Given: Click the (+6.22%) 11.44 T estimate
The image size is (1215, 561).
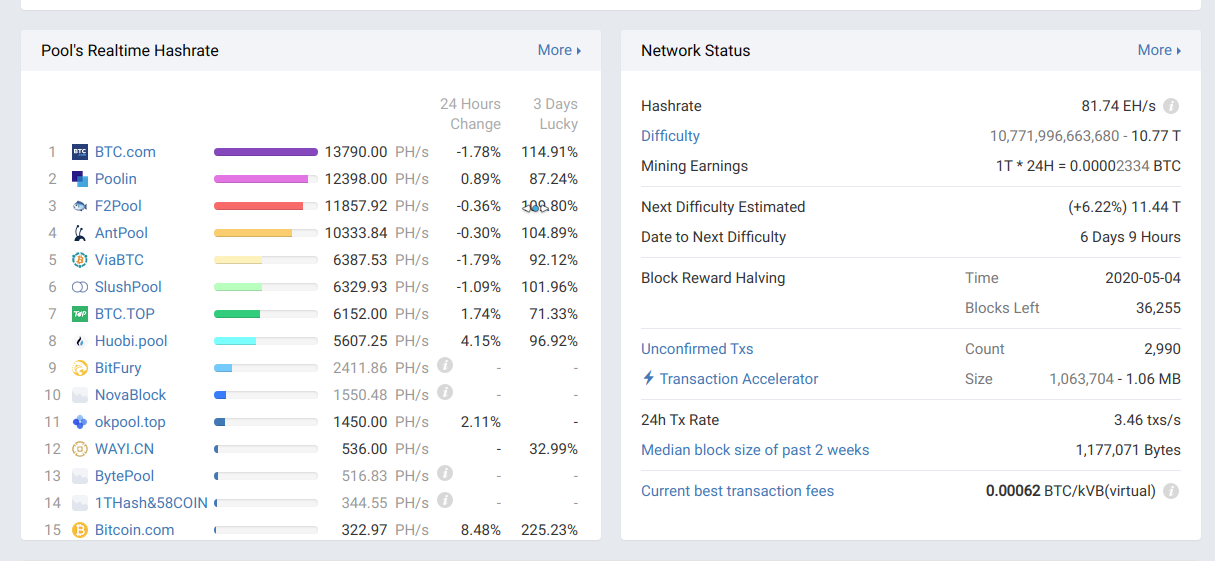Looking at the screenshot, I should (1124, 207).
